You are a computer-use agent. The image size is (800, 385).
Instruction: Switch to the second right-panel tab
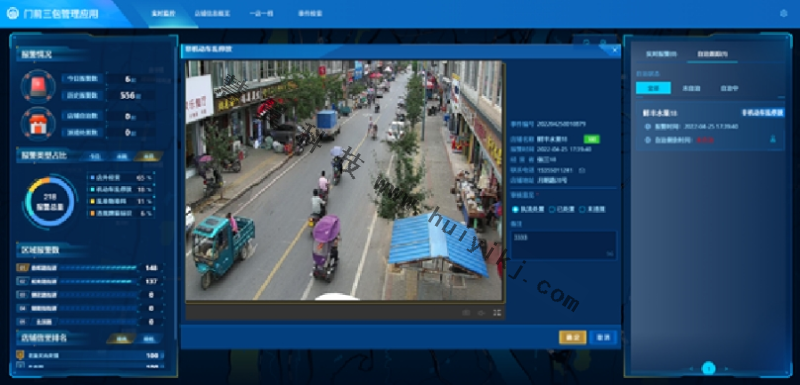click(713, 54)
